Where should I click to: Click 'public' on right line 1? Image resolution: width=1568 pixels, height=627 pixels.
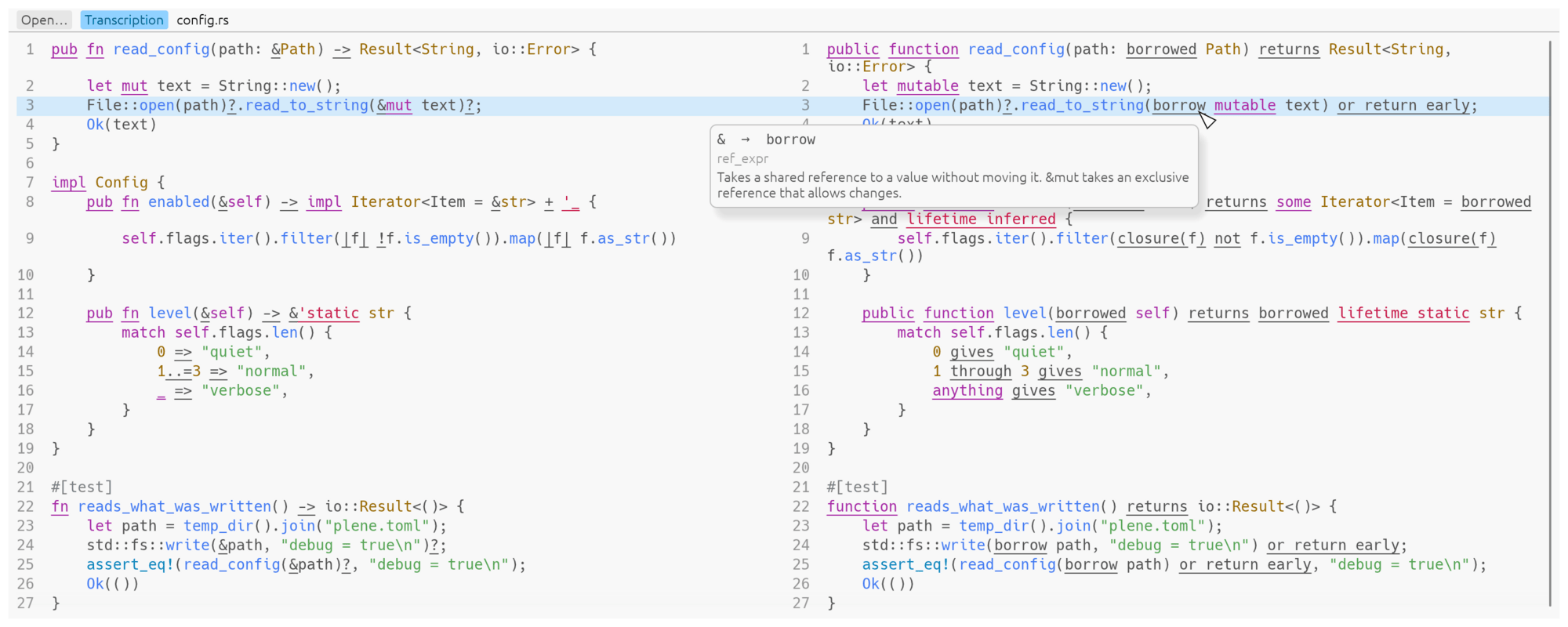tap(853, 49)
